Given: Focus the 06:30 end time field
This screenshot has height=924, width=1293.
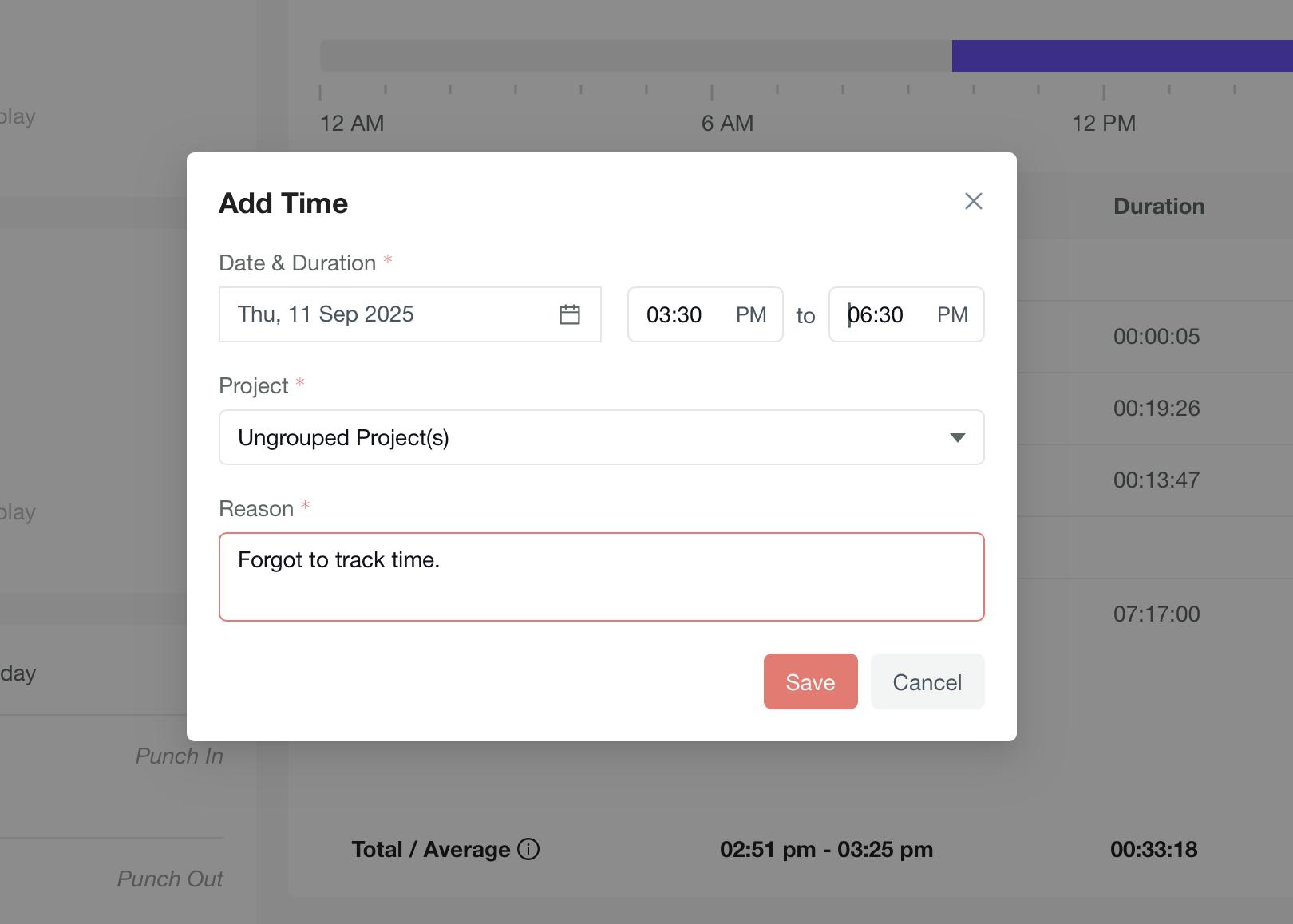Looking at the screenshot, I should pyautogui.click(x=876, y=314).
